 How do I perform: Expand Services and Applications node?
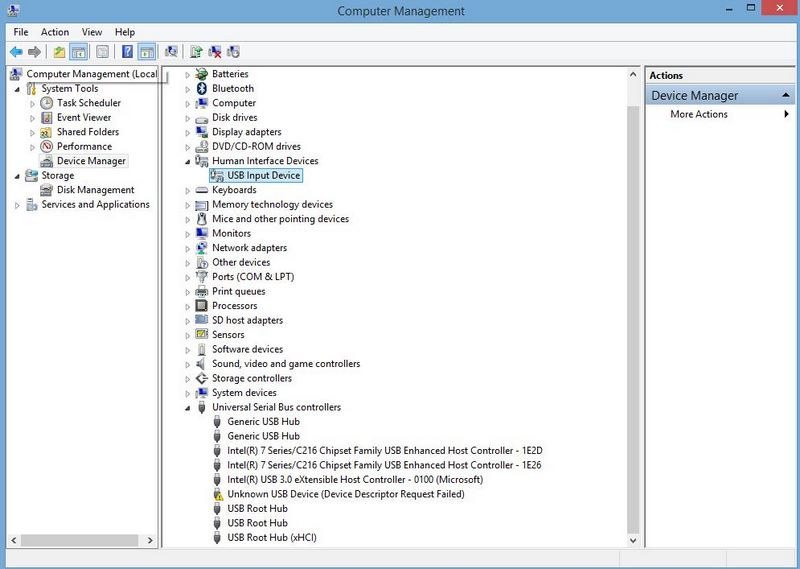click(17, 205)
